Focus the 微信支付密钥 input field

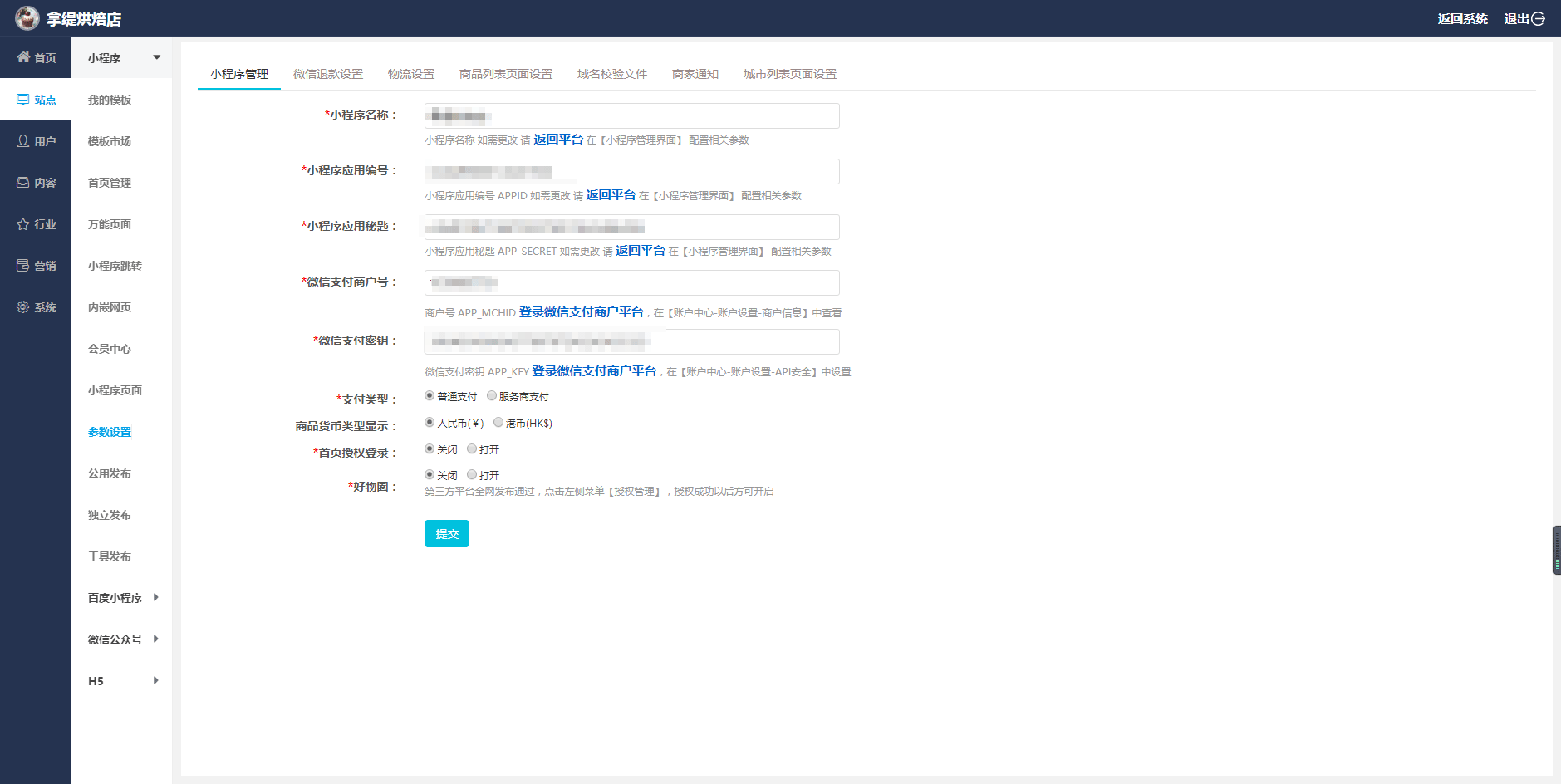point(632,341)
